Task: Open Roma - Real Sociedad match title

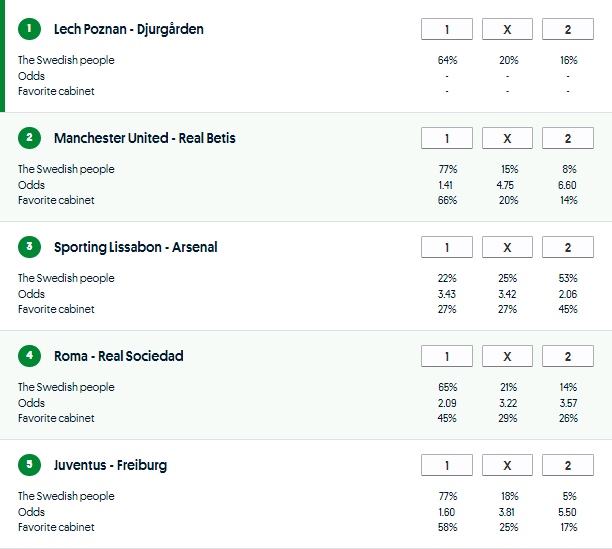Action: (x=119, y=356)
